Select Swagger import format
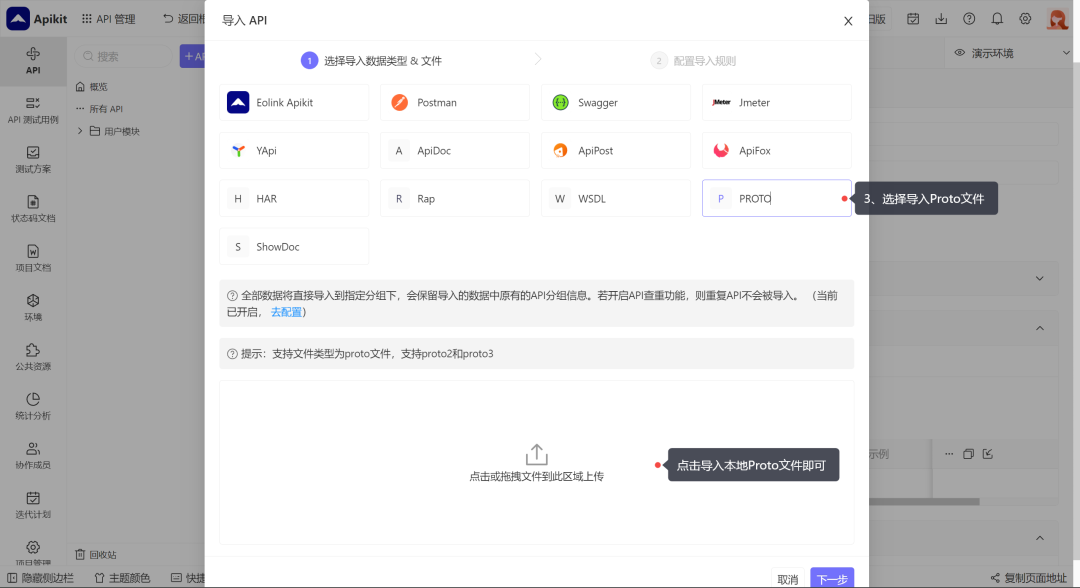Viewport: 1080px width, 588px height. (x=616, y=103)
